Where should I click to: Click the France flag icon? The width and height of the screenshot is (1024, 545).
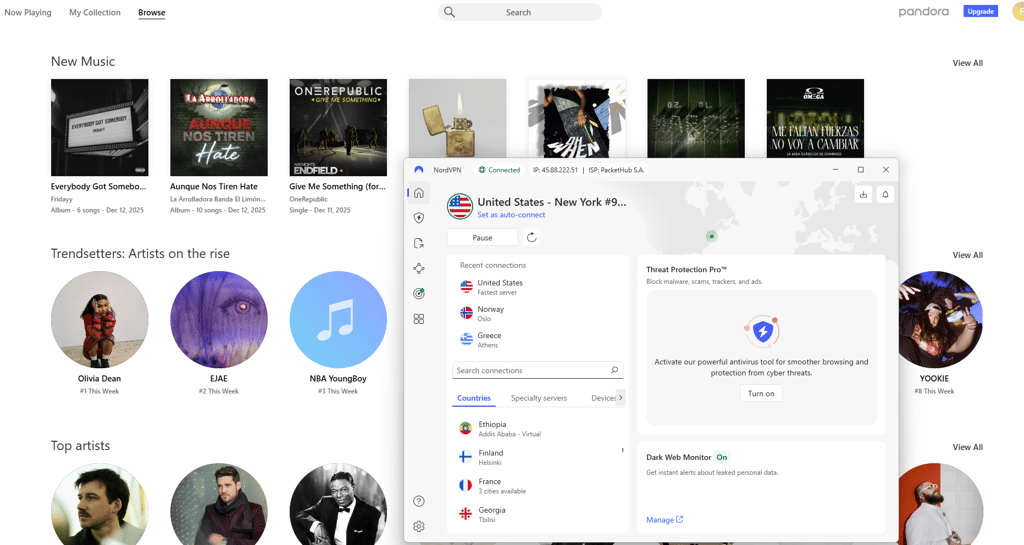tap(466, 486)
